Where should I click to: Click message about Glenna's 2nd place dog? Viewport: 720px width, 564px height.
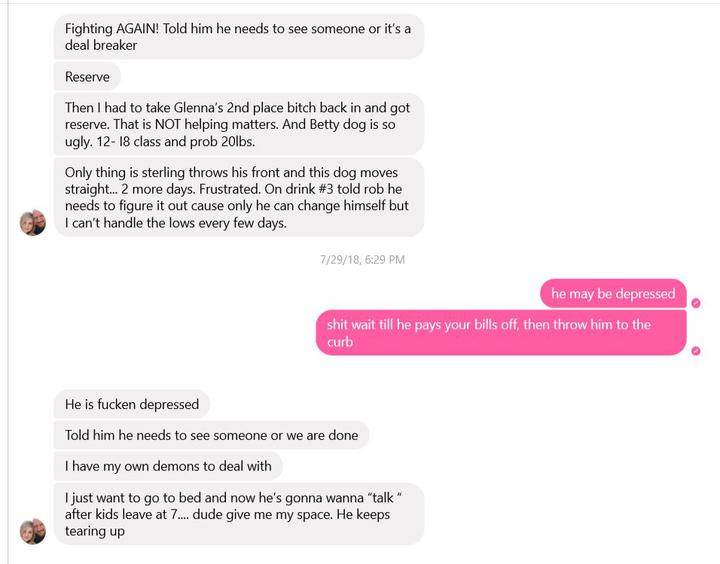tap(239, 124)
